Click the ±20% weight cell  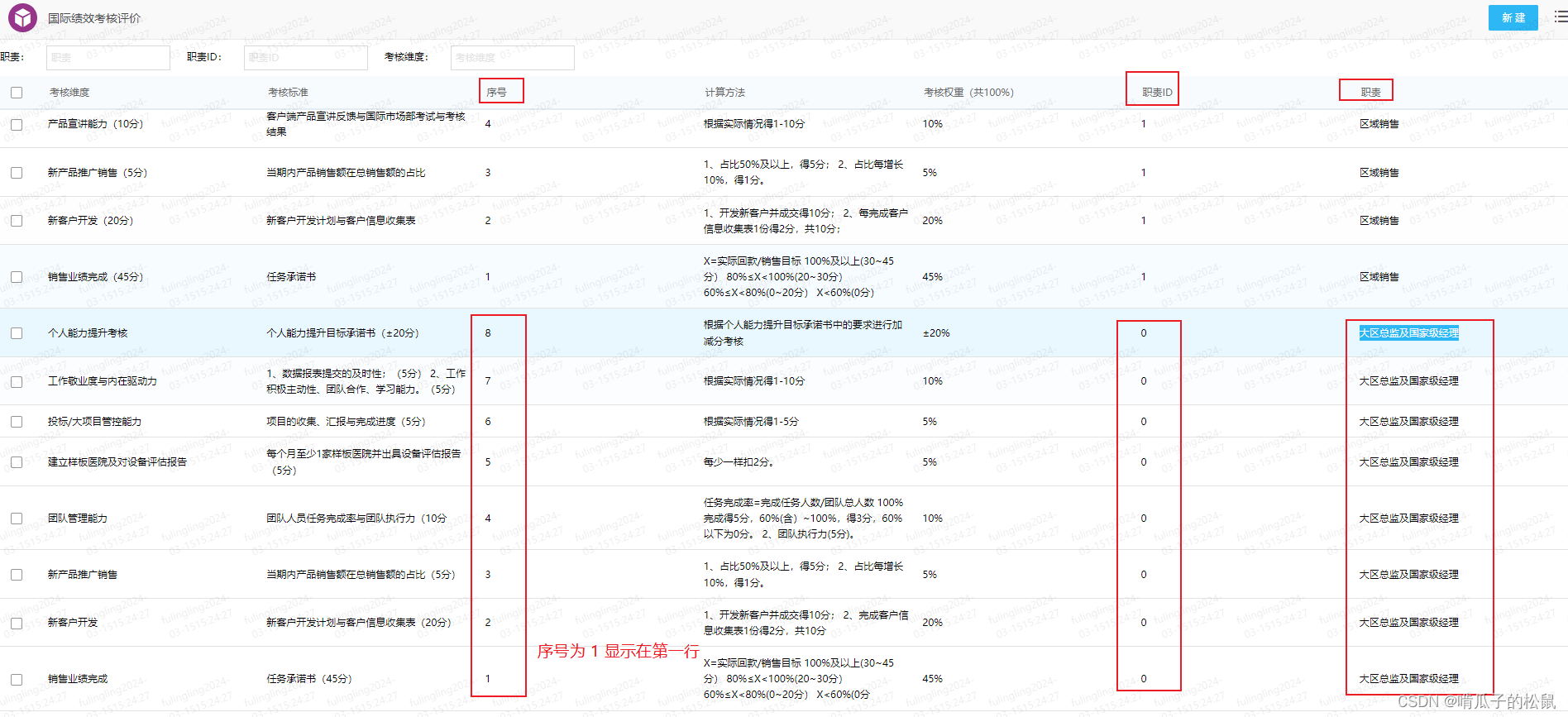[936, 333]
